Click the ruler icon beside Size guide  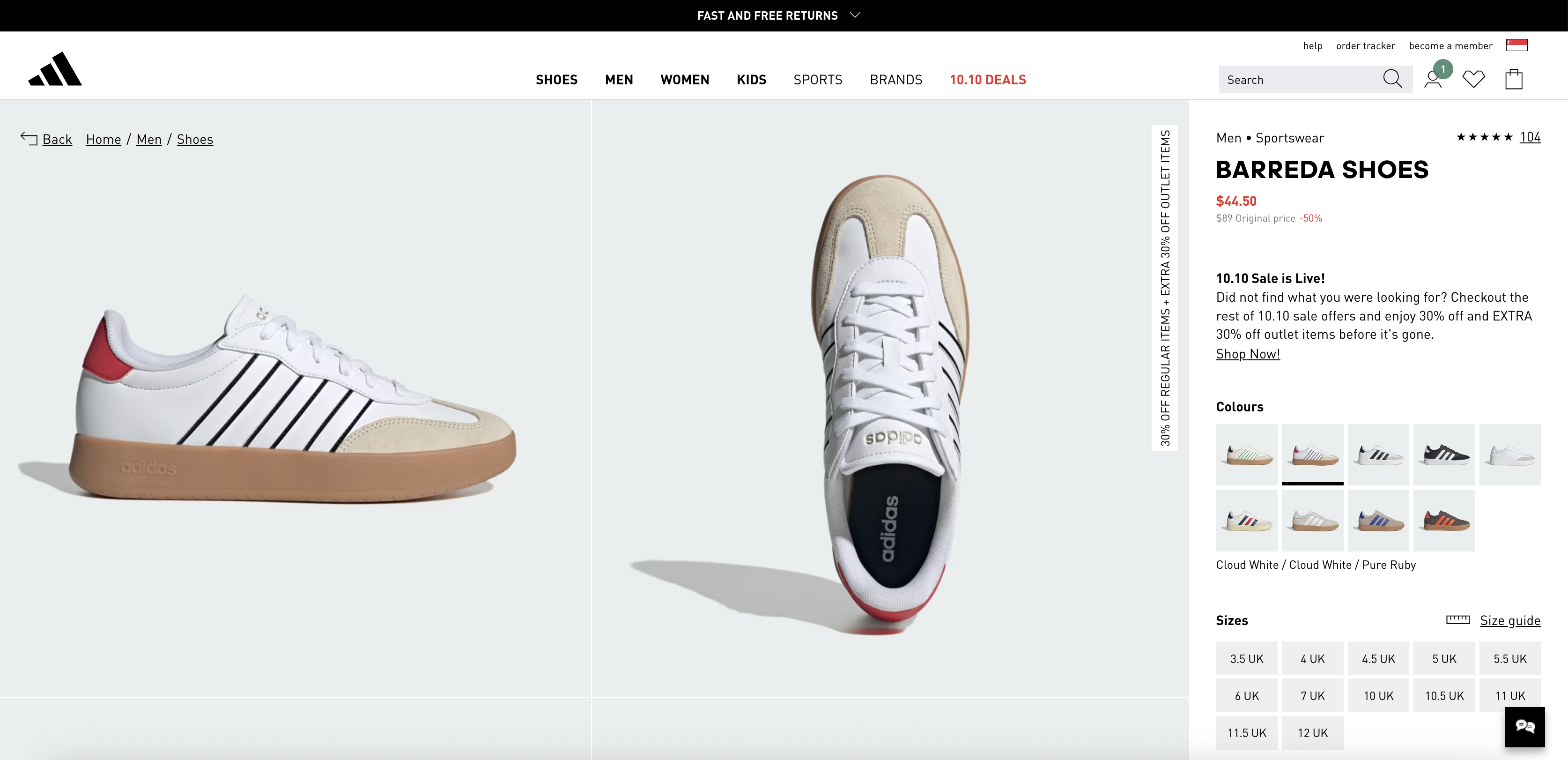click(1458, 620)
